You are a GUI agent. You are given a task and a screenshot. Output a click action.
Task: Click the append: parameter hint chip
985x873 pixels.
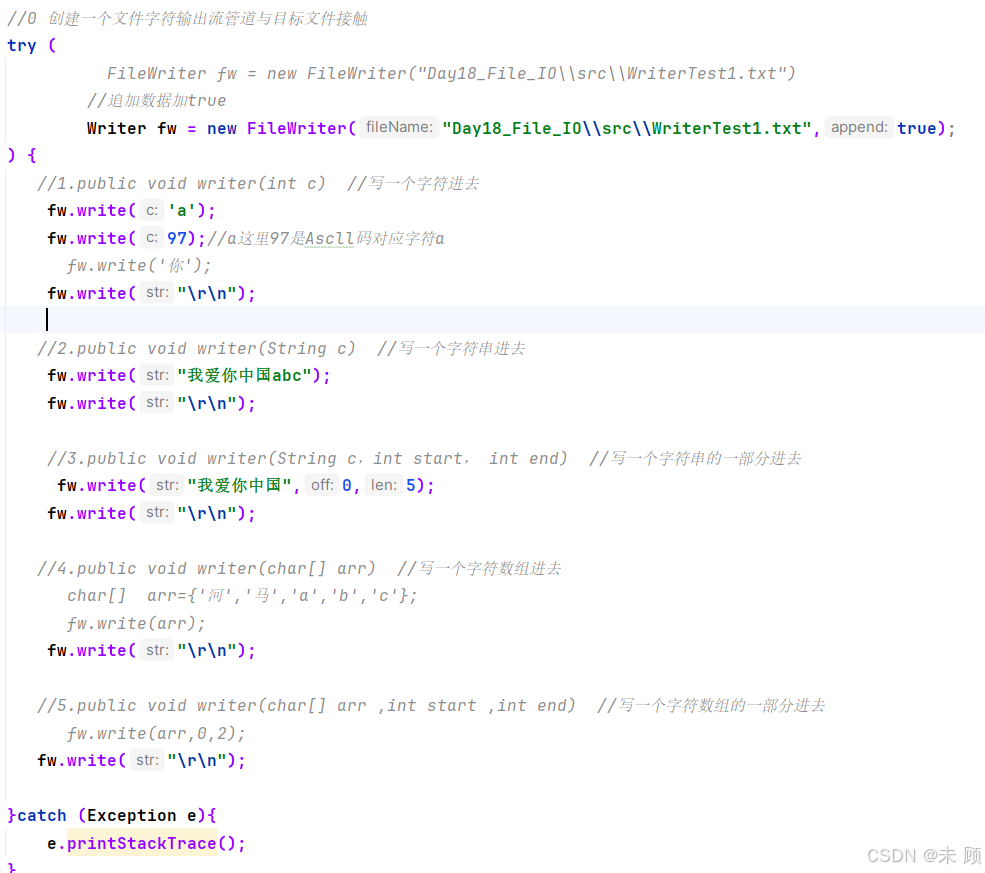[x=859, y=128]
